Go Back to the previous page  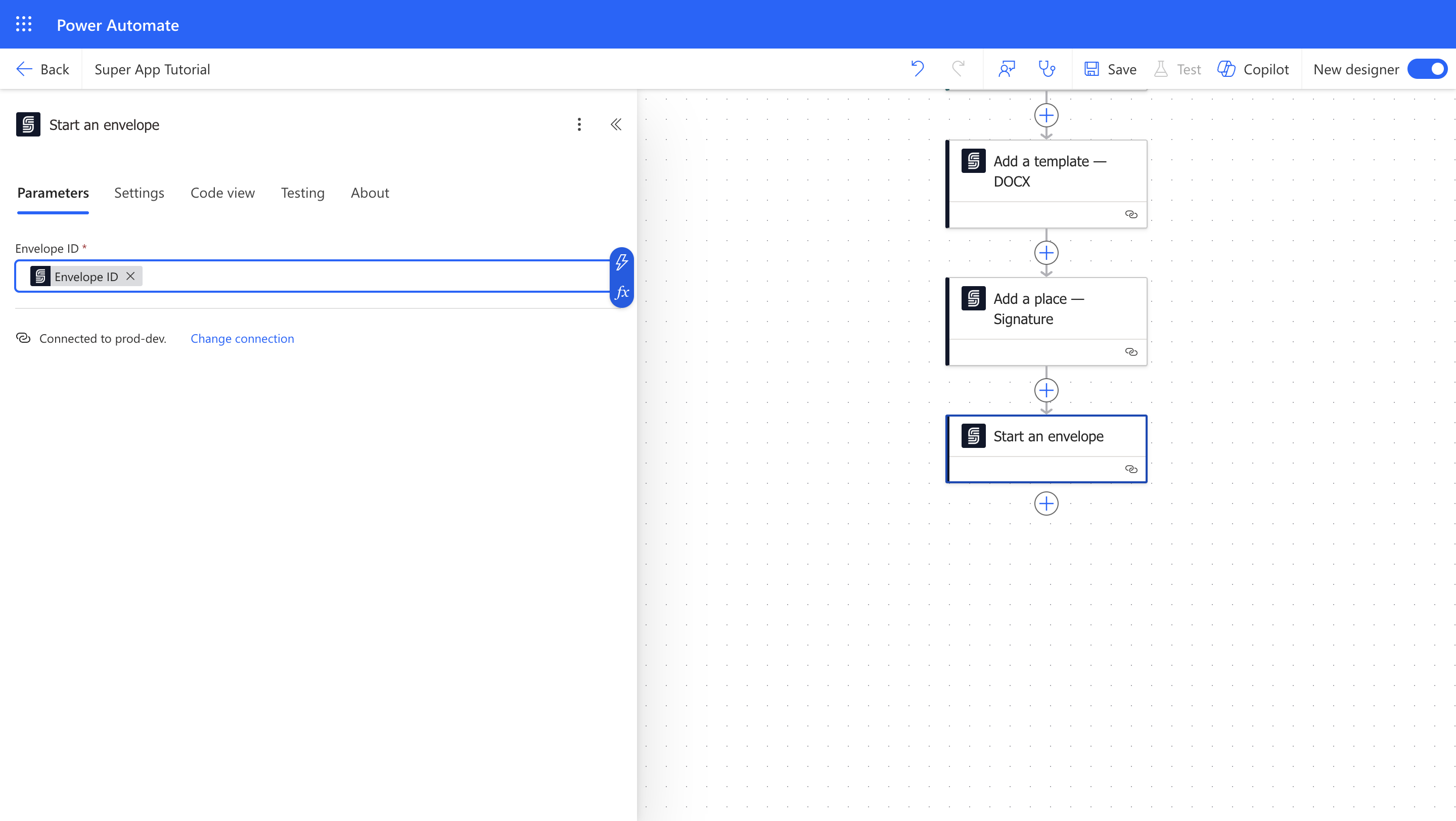point(43,69)
